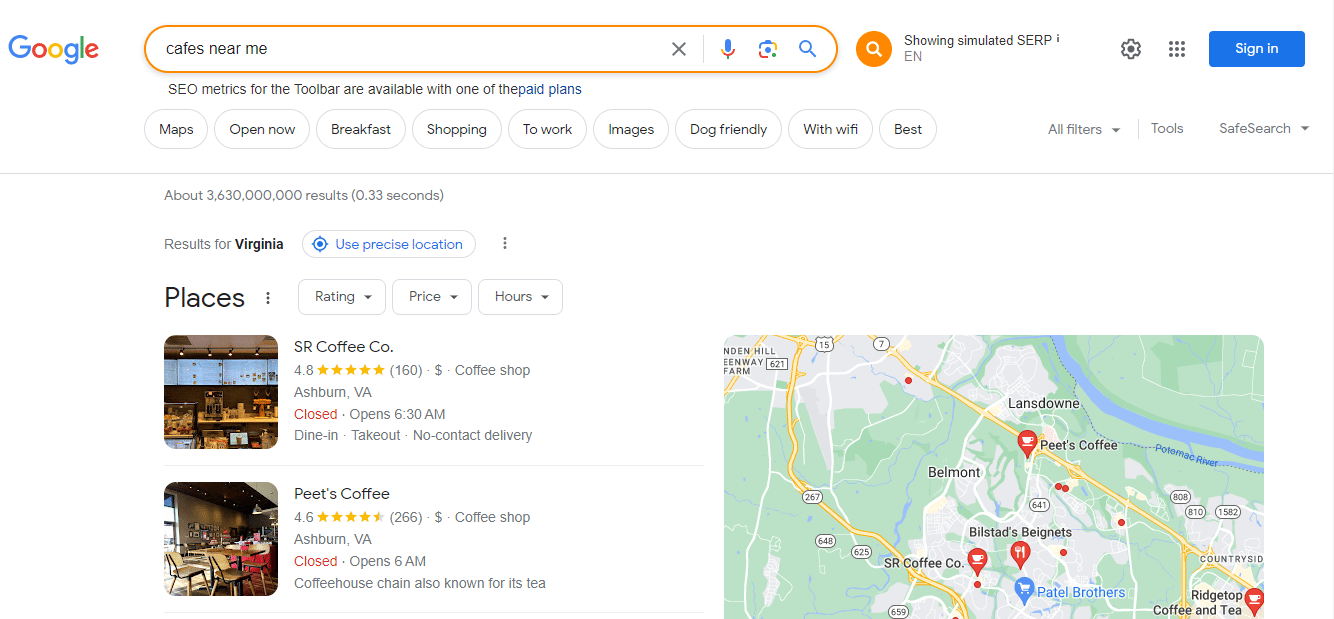The width and height of the screenshot is (1334, 619).
Task: Click the blue magnifier search icon
Action: pyautogui.click(x=807, y=49)
